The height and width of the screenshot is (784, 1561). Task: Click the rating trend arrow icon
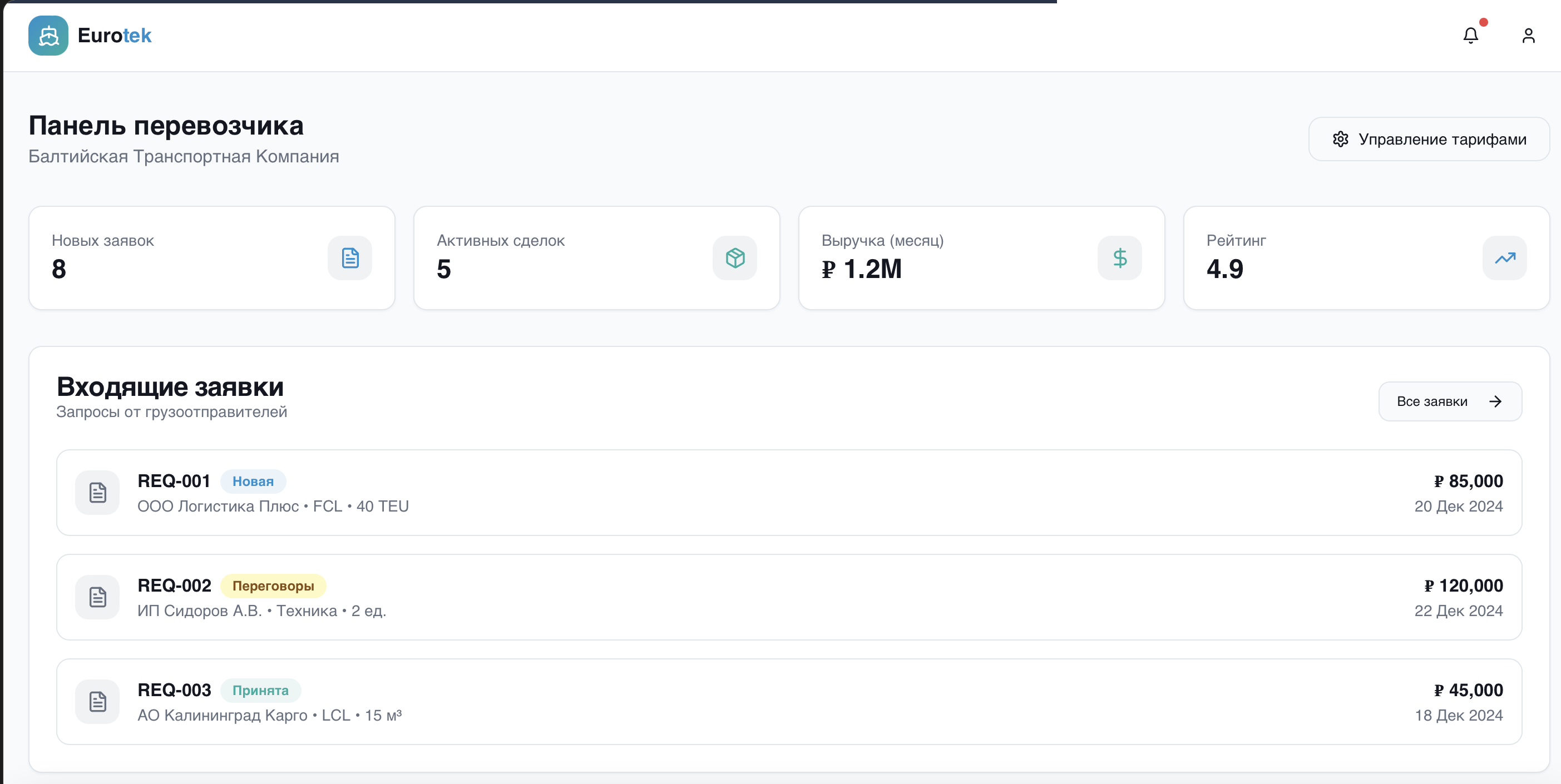[1504, 258]
